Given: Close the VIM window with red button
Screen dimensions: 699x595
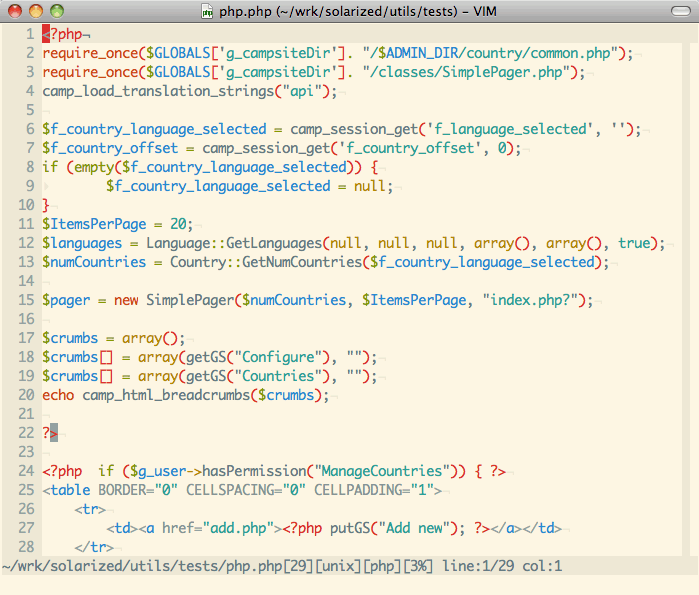Looking at the screenshot, I should [15, 11].
